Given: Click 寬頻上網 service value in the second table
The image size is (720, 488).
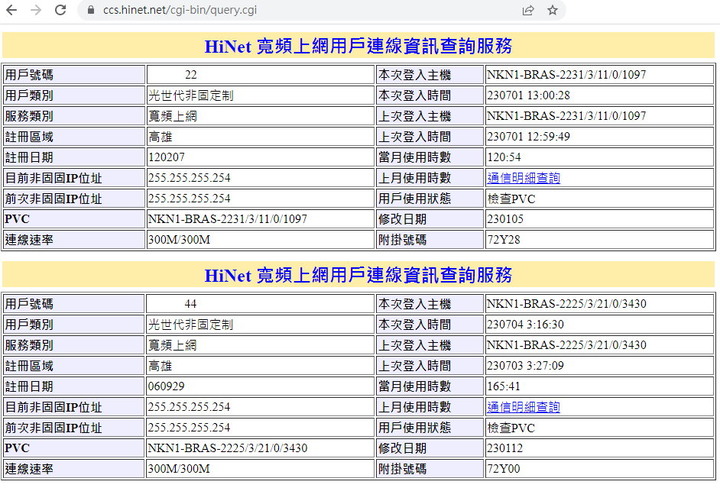Looking at the screenshot, I should (173, 345).
